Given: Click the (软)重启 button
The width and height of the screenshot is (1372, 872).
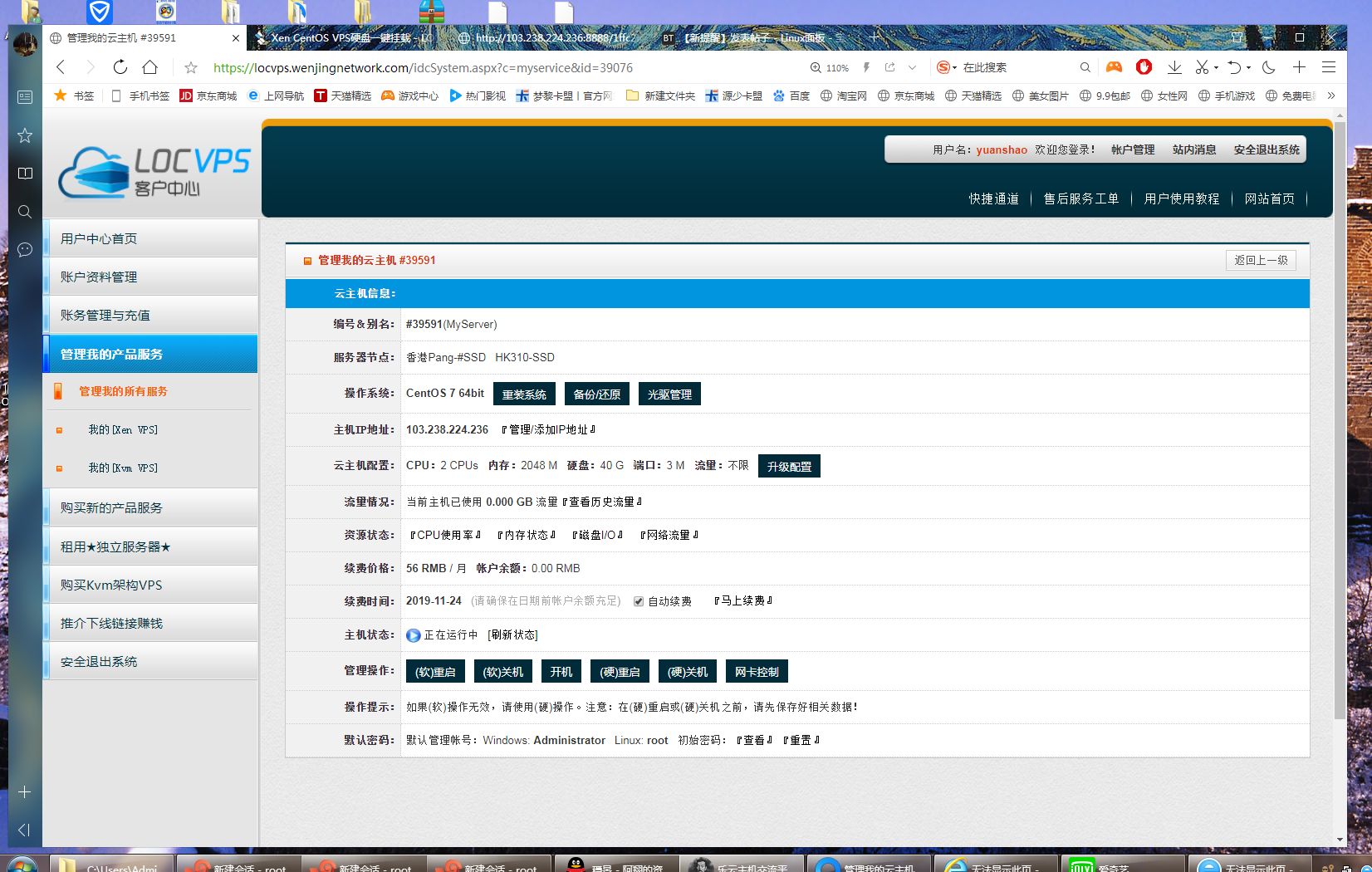Looking at the screenshot, I should point(435,671).
